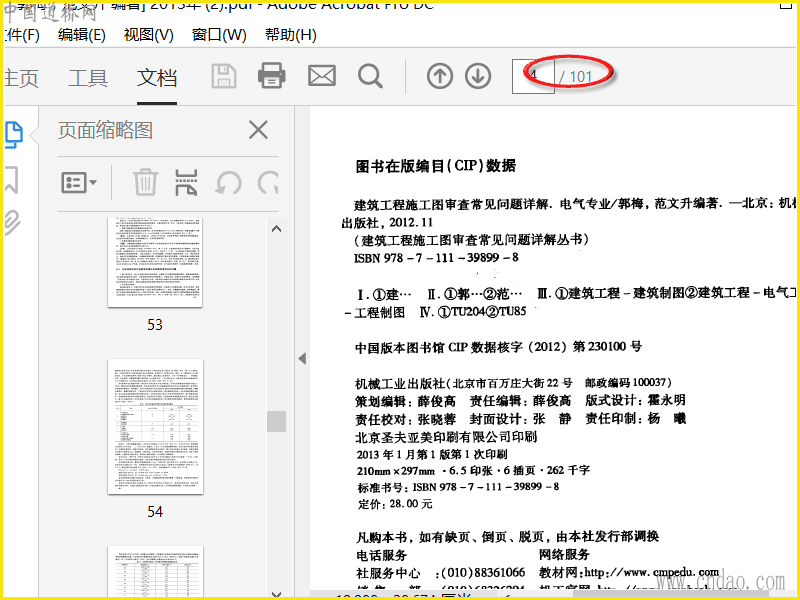Select the page 54 thumbnail

click(x=155, y=427)
